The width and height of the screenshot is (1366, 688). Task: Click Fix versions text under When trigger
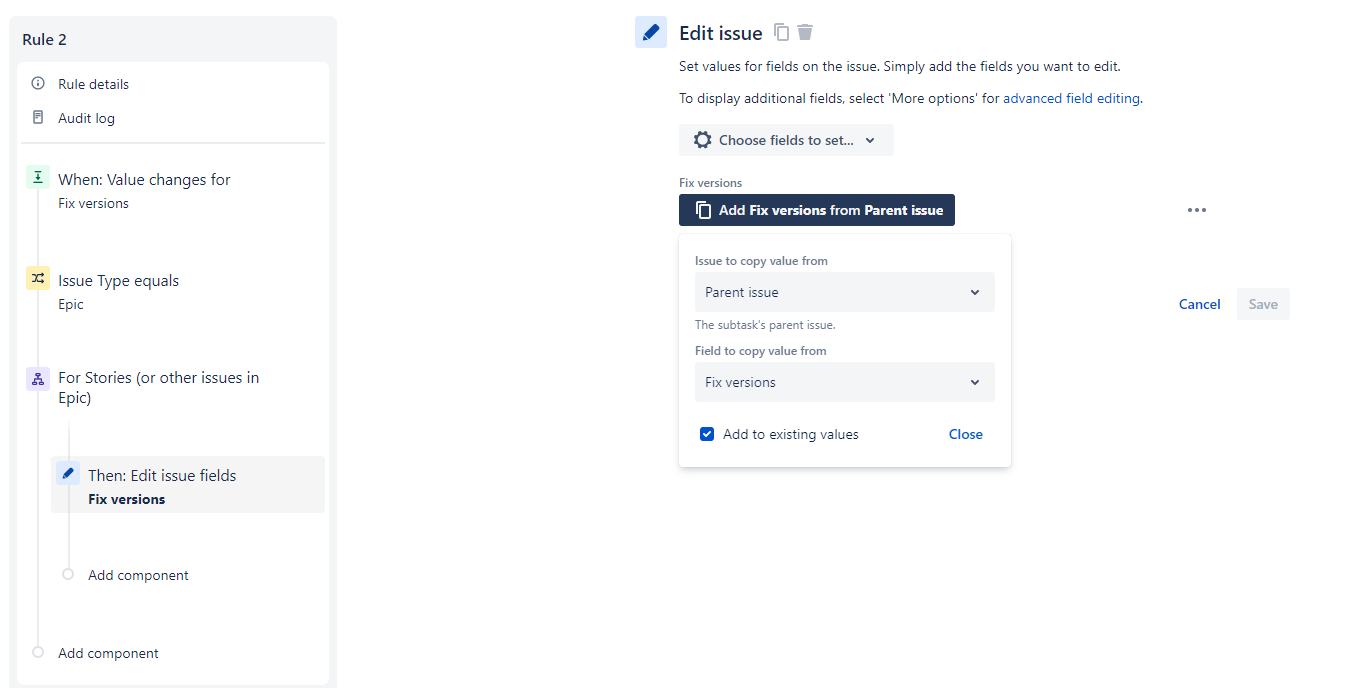pyautogui.click(x=93, y=203)
